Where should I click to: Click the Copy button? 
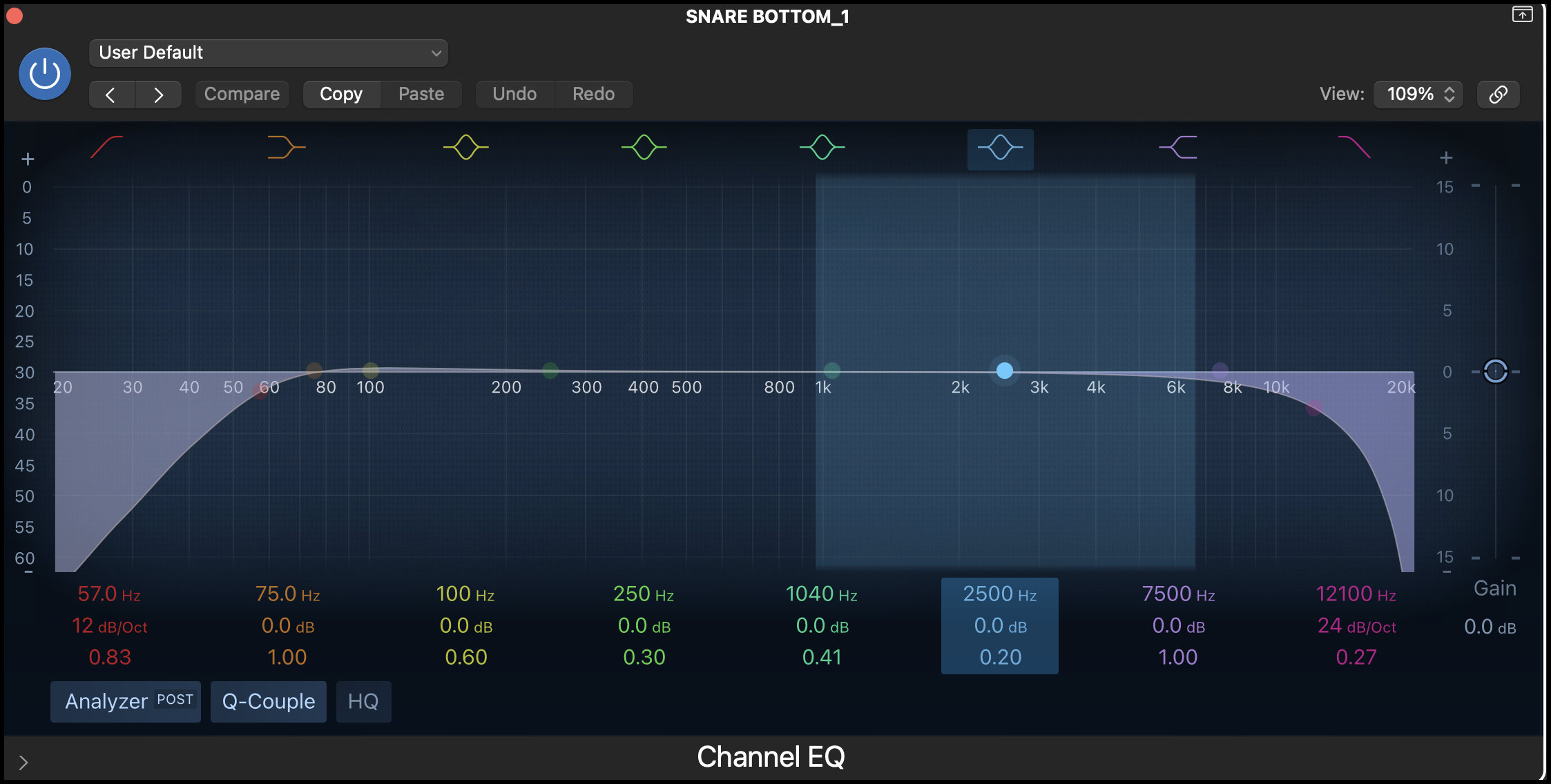pyautogui.click(x=341, y=95)
